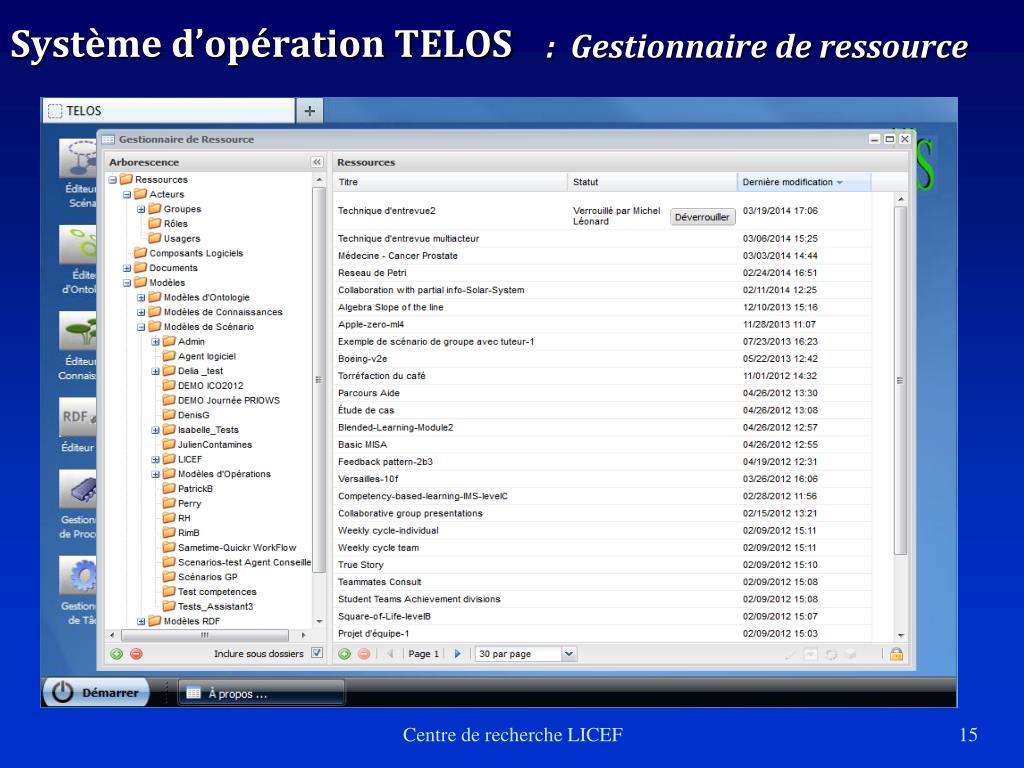Select the Versailles-10f row

click(x=602, y=479)
